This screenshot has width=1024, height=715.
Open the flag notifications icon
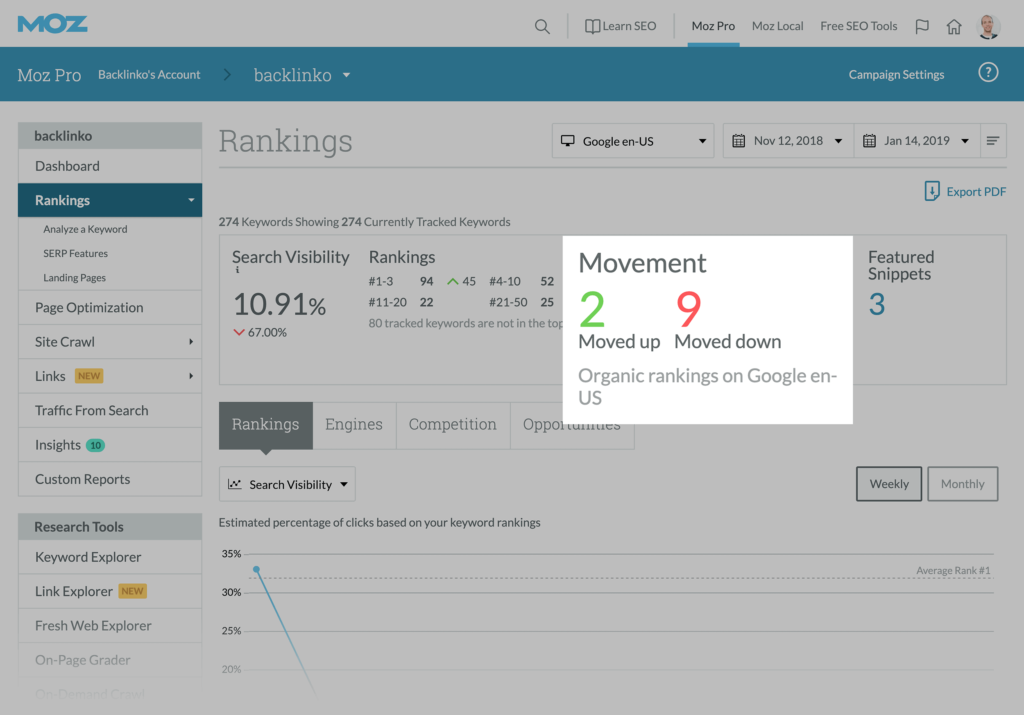922,27
